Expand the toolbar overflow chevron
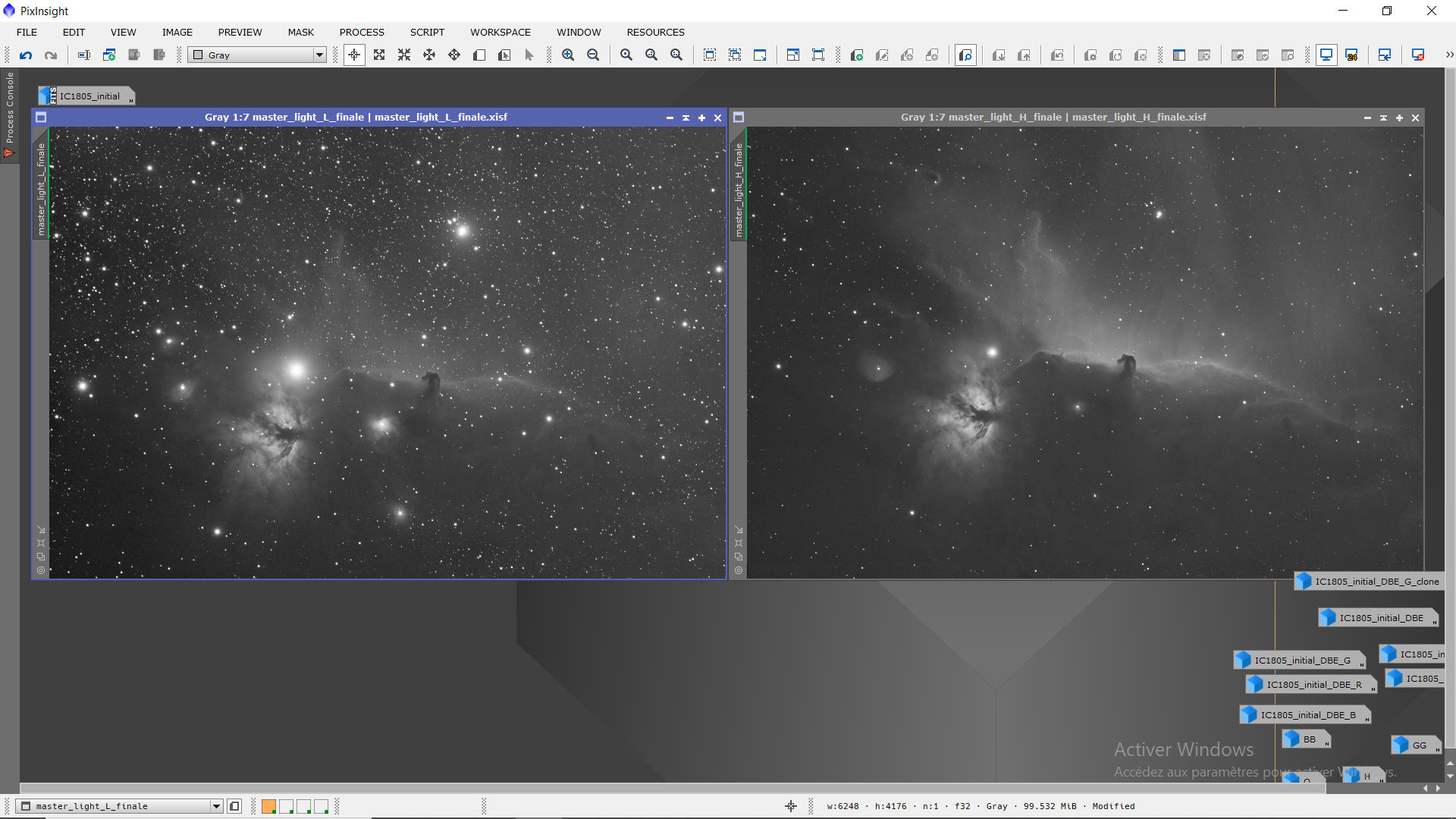Screen dimensions: 1456x819 (x=1449, y=55)
